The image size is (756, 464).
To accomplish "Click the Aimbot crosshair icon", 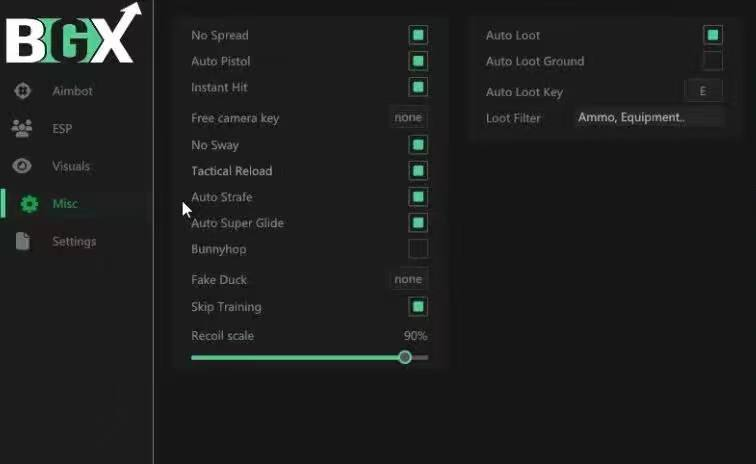I will (x=22, y=91).
